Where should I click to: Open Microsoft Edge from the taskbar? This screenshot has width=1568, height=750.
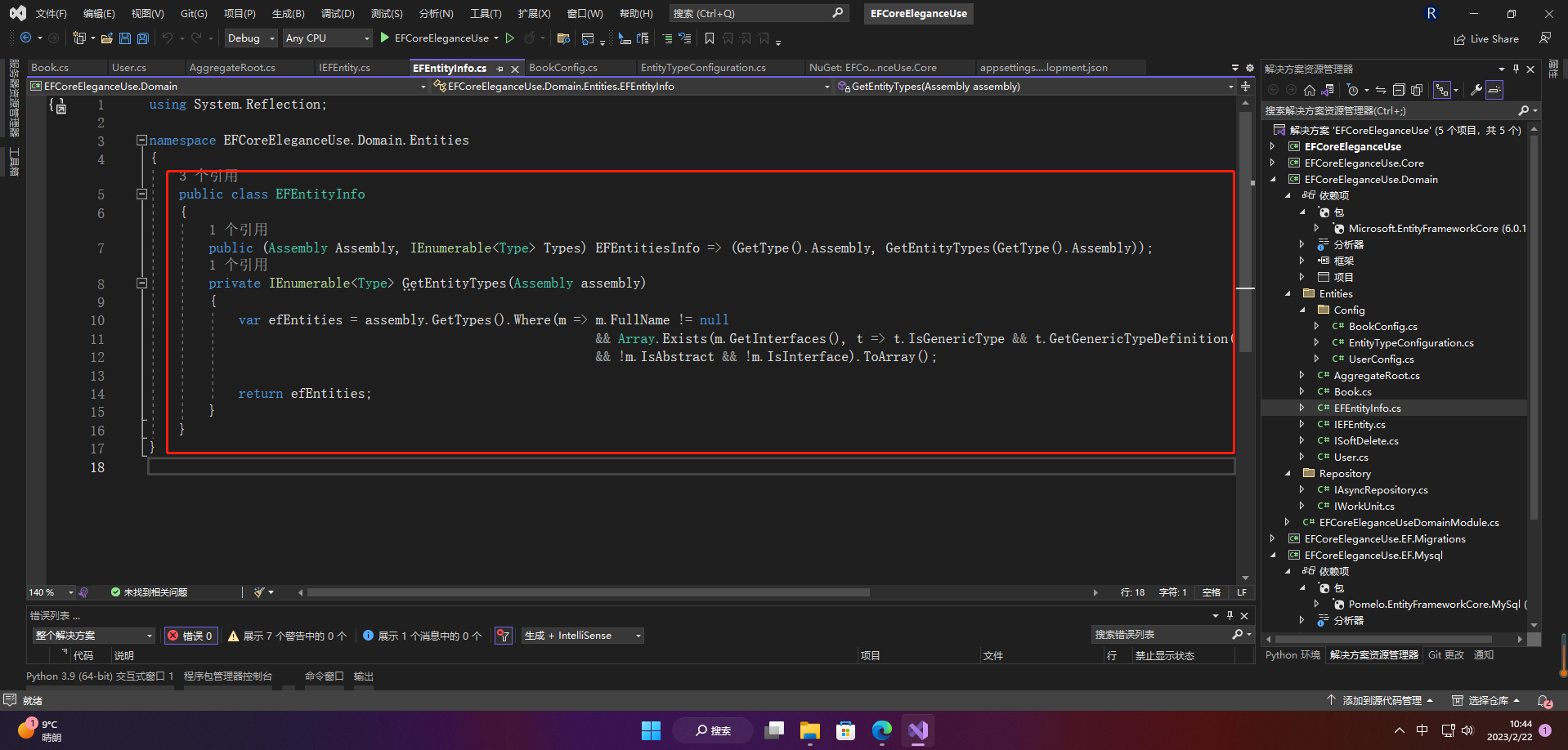[881, 730]
